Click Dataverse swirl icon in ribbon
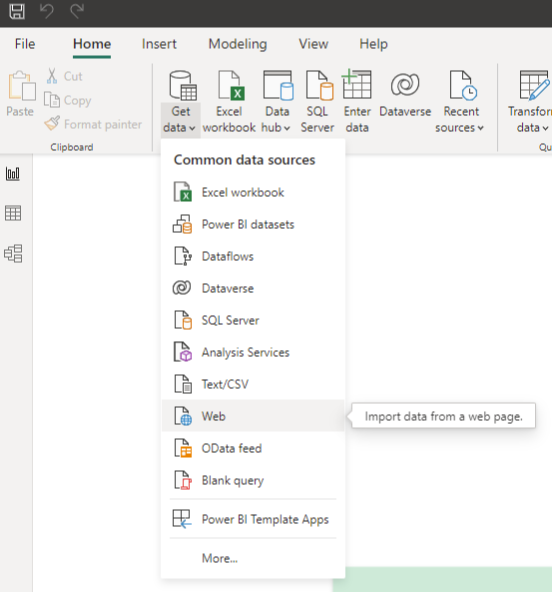The height and width of the screenshot is (592, 552). 405,84
